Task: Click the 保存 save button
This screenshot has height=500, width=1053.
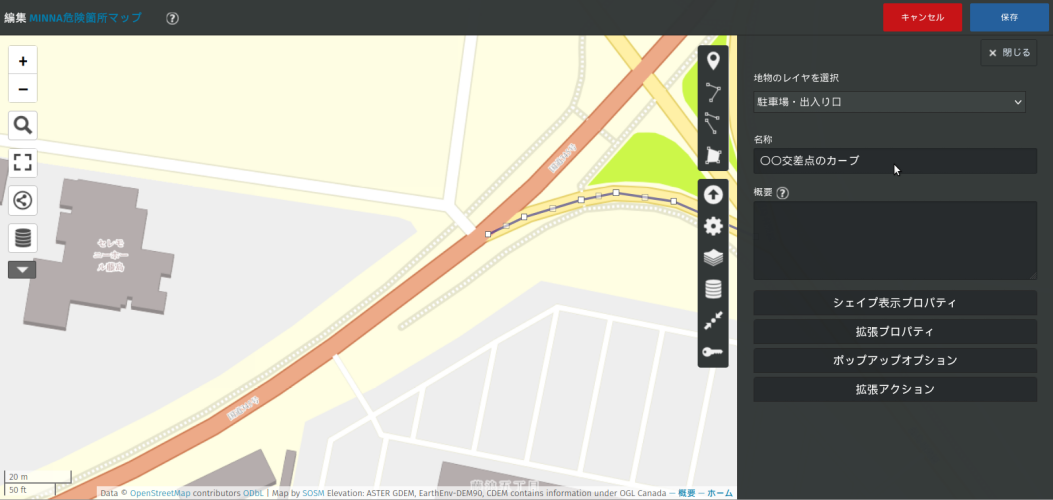Action: [x=1008, y=17]
